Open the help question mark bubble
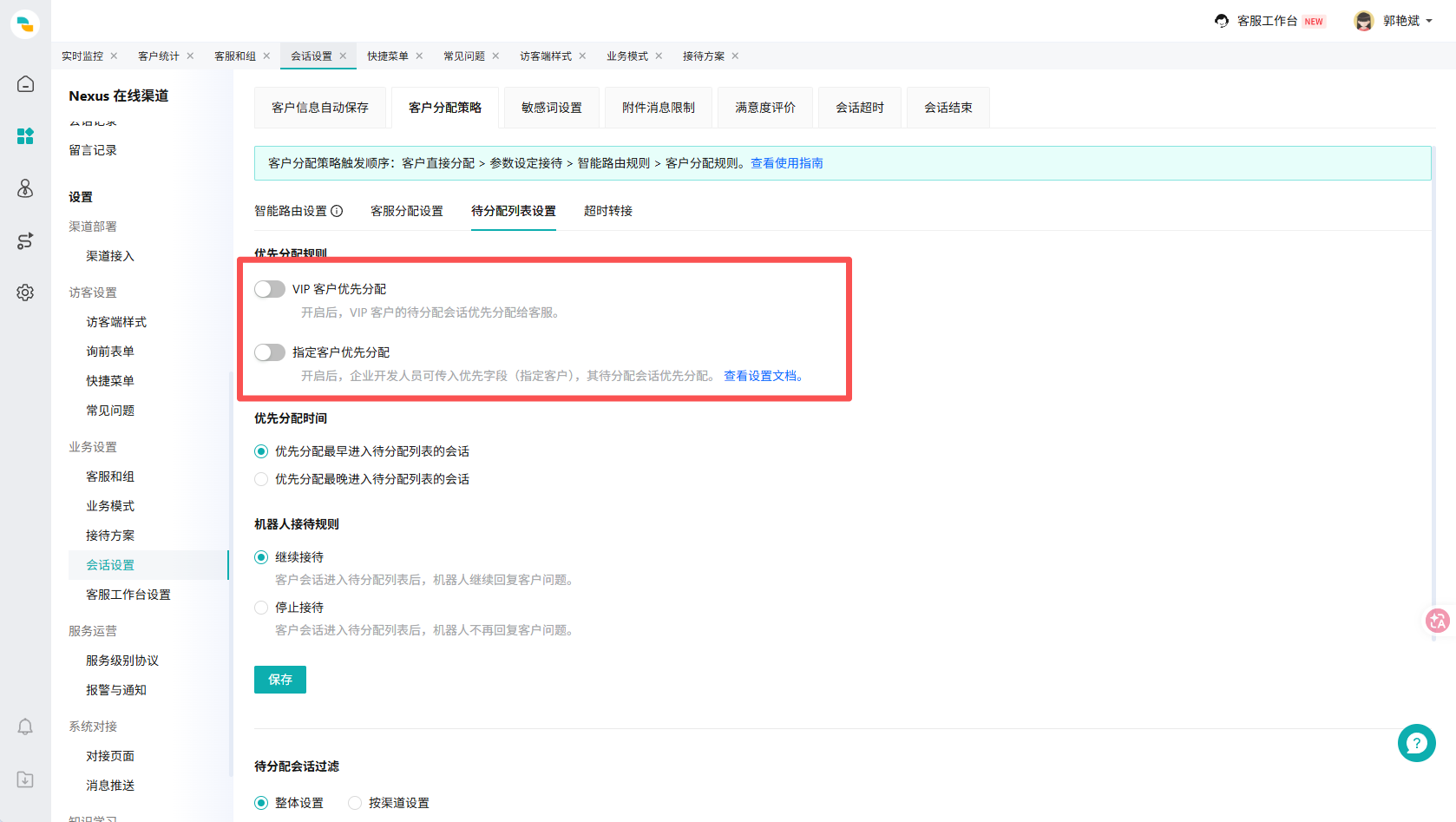Image resolution: width=1456 pixels, height=822 pixels. coord(1416,743)
